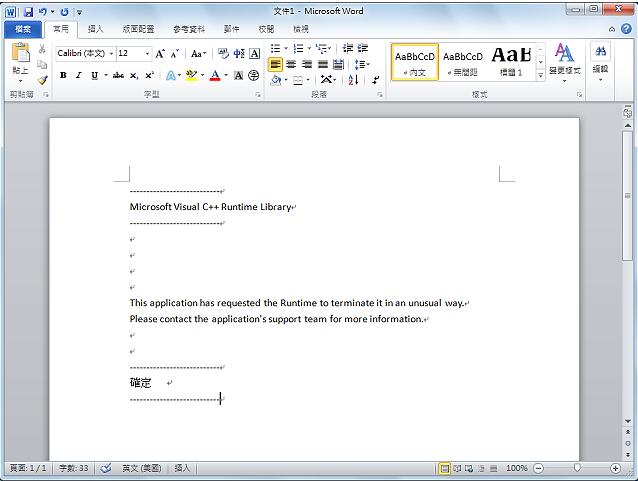
Task: Click the Subscript x₂ icon
Action: pos(134,75)
